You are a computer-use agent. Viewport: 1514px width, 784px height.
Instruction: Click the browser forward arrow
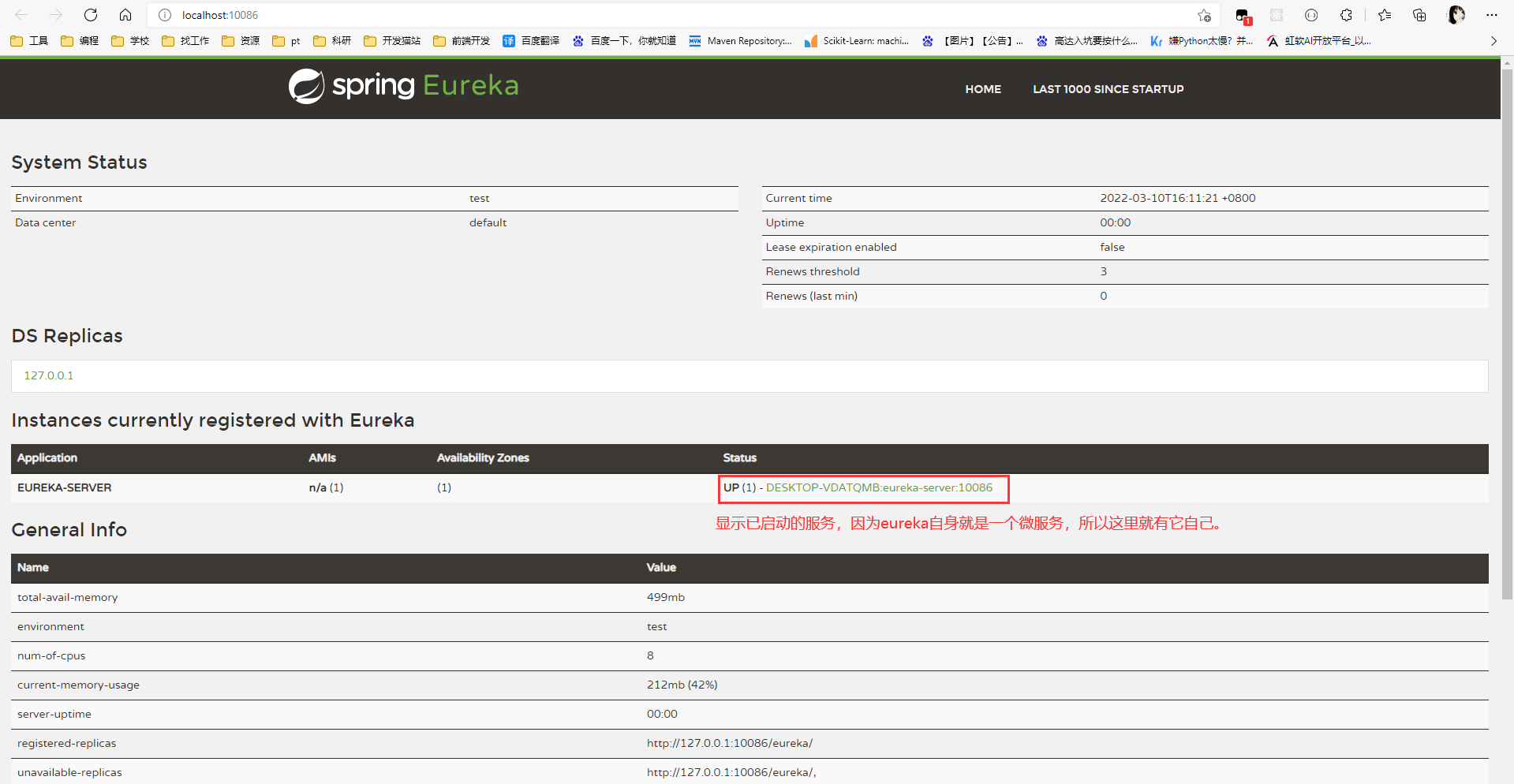(56, 15)
